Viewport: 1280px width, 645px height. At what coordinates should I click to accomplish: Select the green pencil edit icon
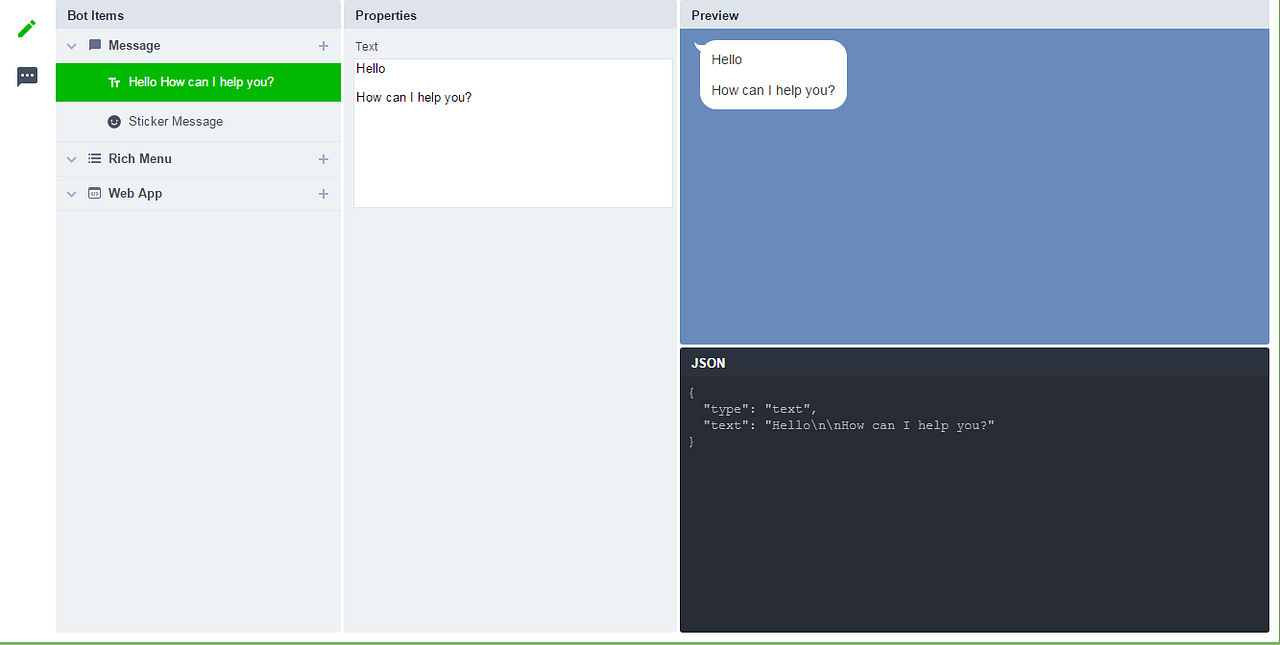click(x=26, y=29)
